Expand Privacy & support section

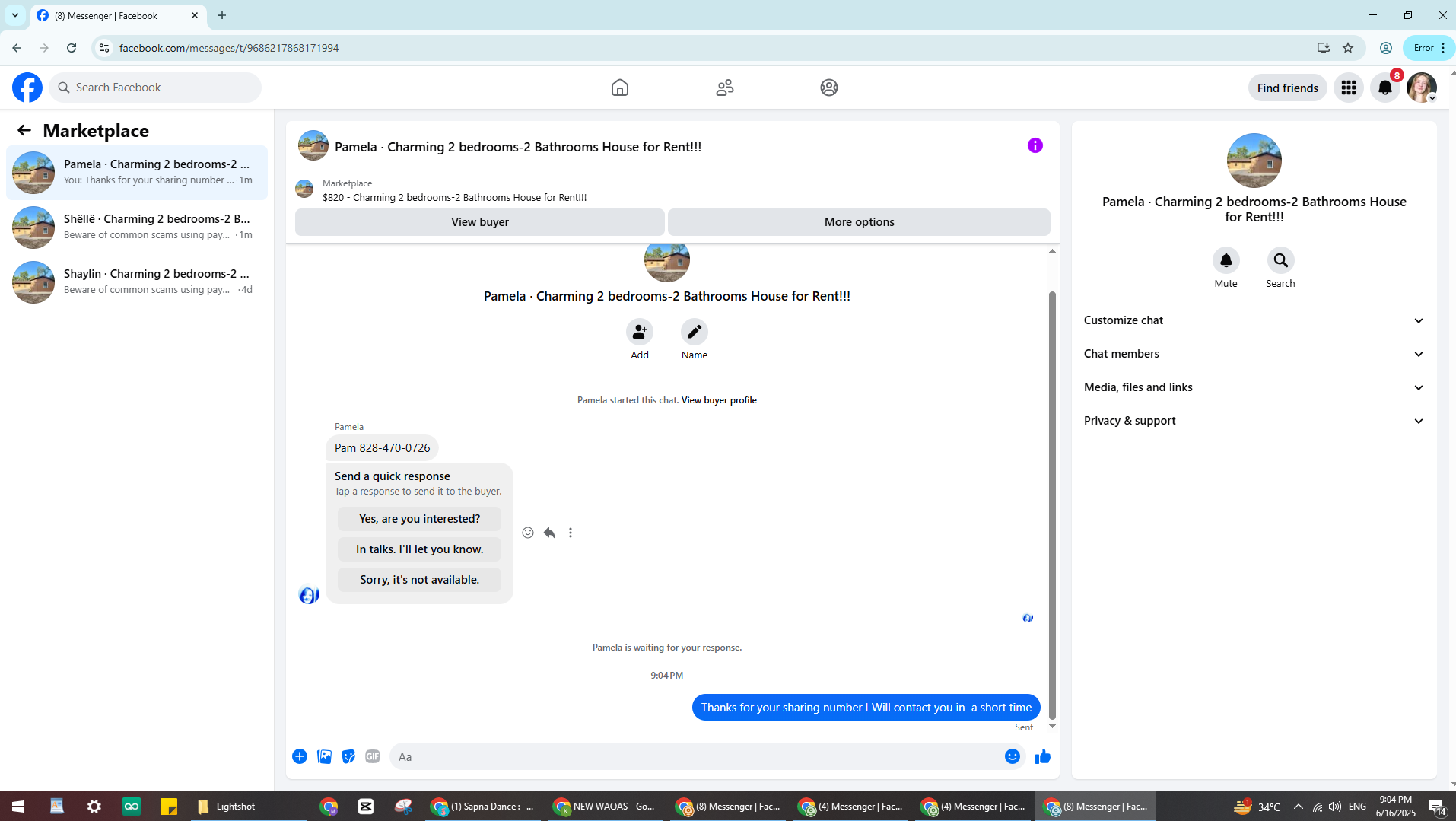(1254, 421)
